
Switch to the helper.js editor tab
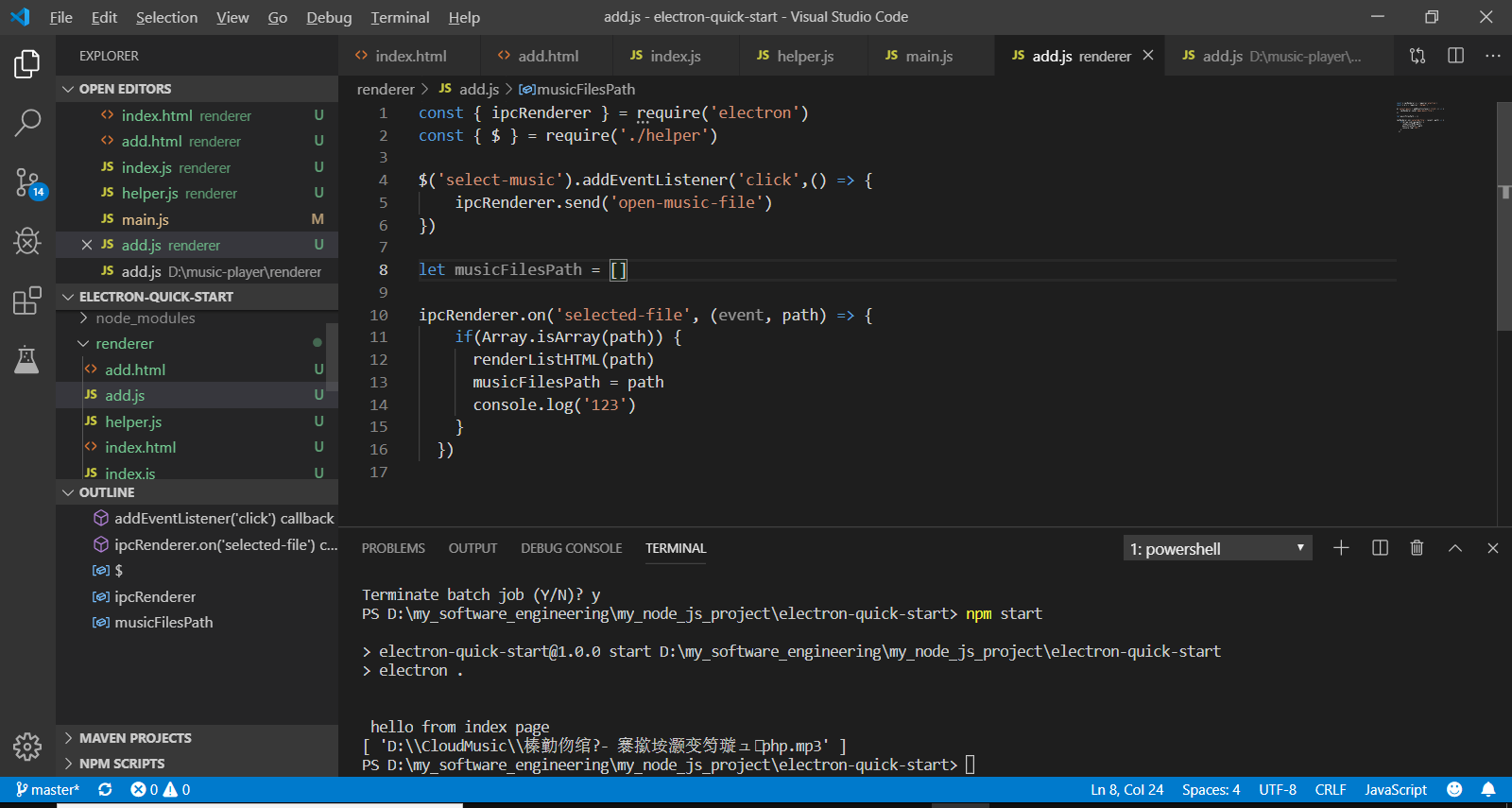coord(803,56)
